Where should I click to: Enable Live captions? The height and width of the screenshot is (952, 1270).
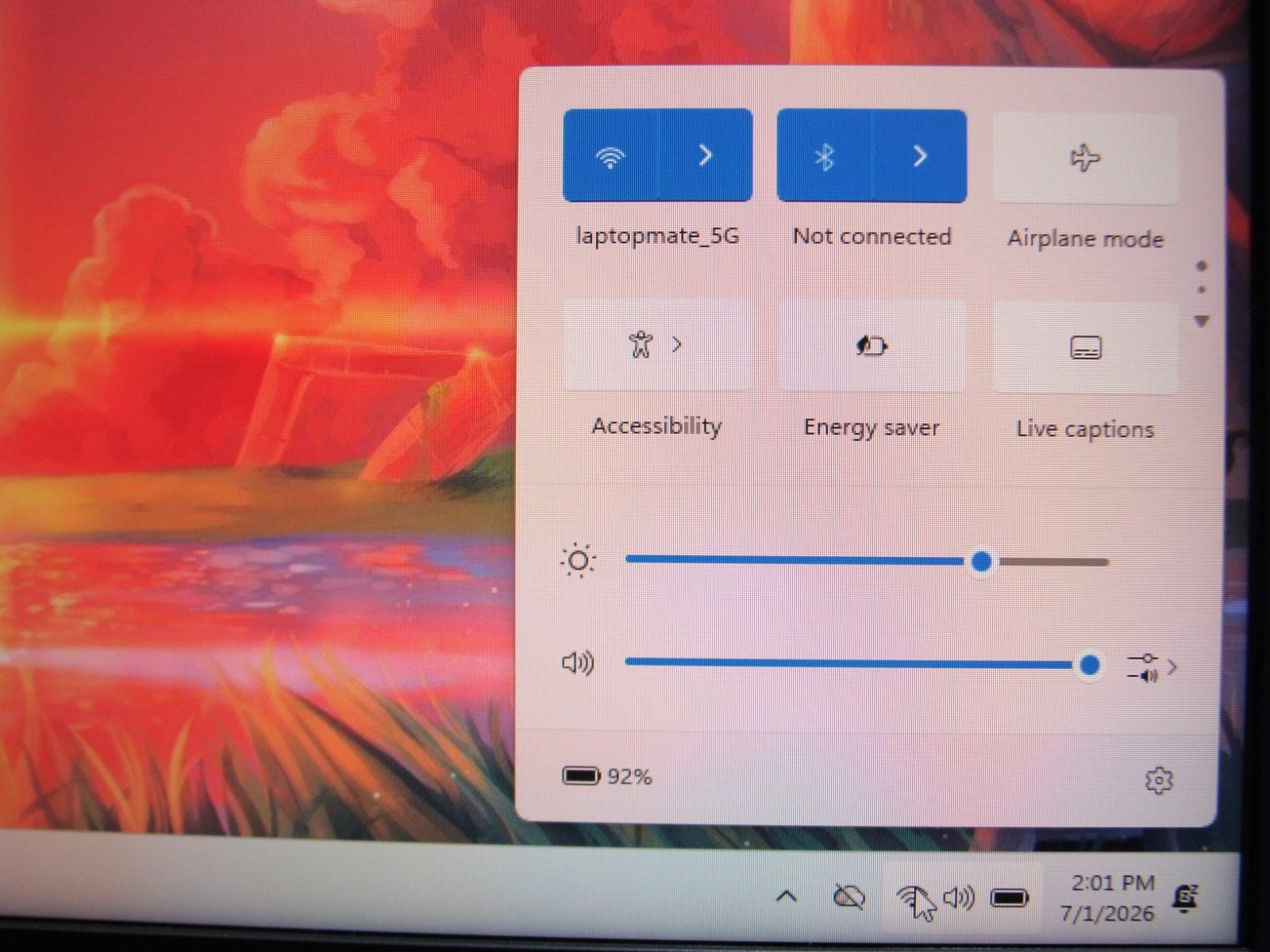(1085, 348)
